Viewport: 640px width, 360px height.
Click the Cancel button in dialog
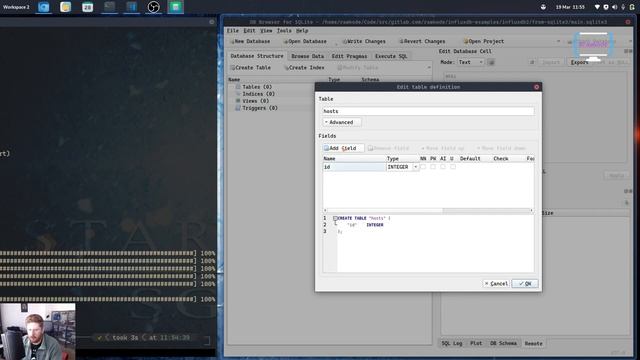point(496,284)
